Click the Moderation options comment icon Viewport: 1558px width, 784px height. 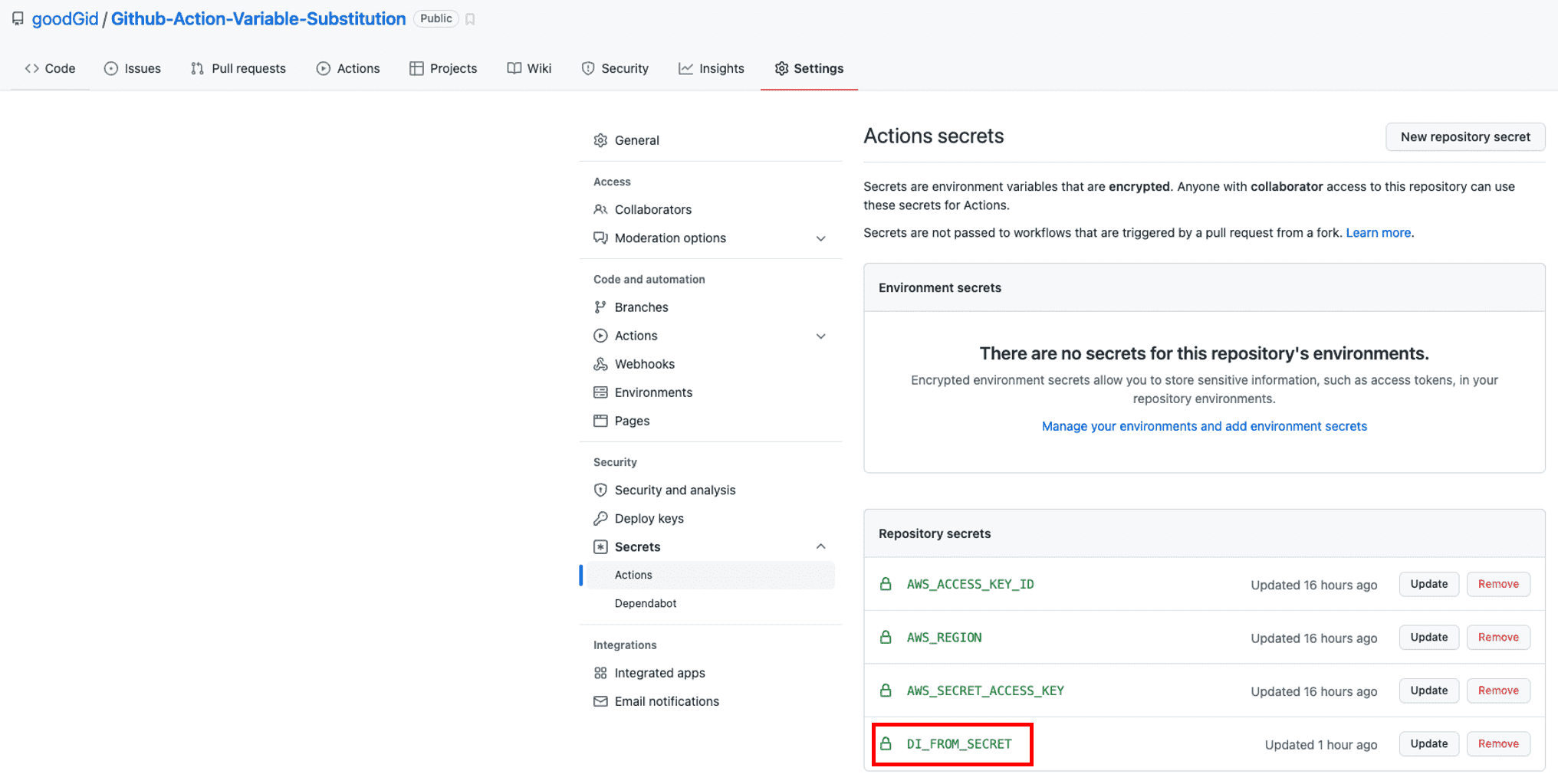click(600, 238)
